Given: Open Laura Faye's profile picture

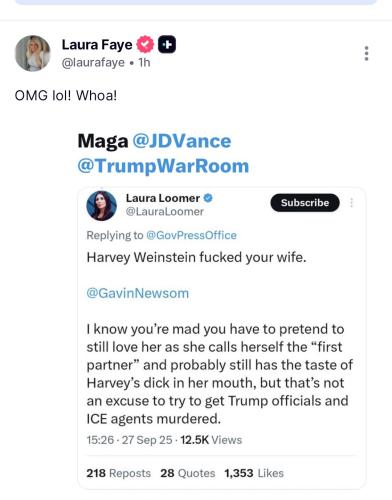Looking at the screenshot, I should tap(33, 53).
